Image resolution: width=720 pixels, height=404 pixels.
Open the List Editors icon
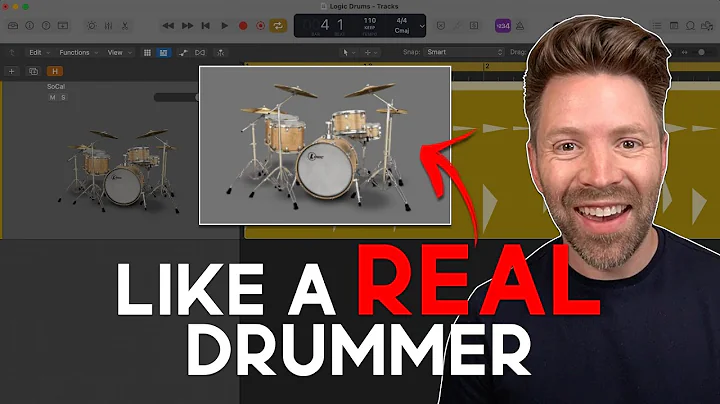(657, 26)
